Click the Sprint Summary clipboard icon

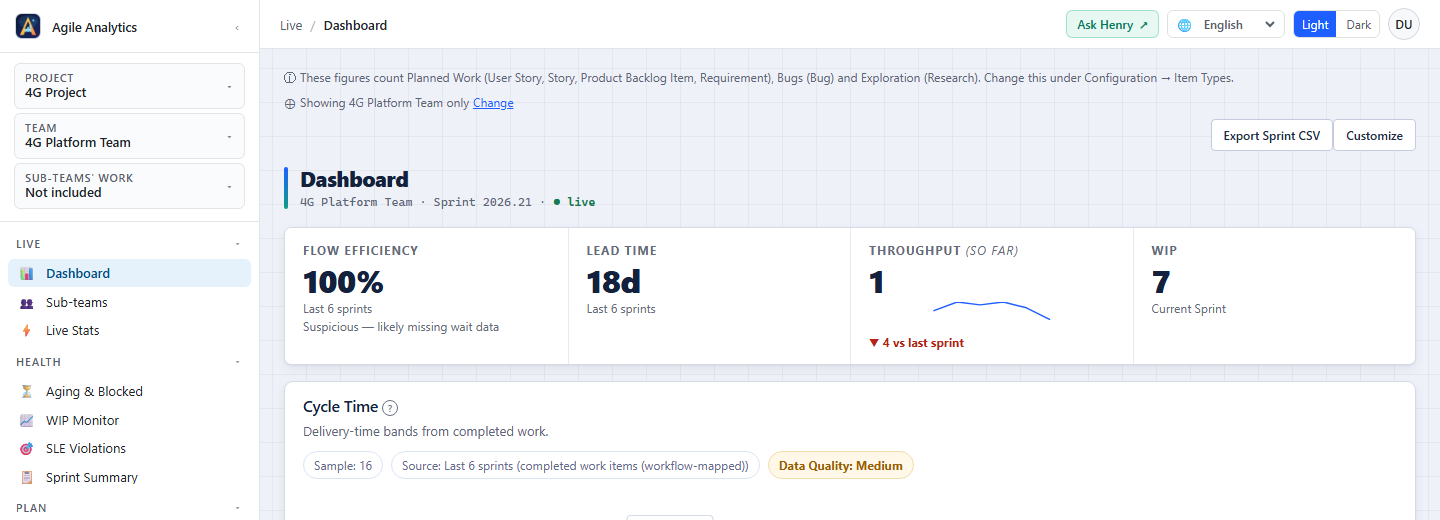click(x=26, y=477)
